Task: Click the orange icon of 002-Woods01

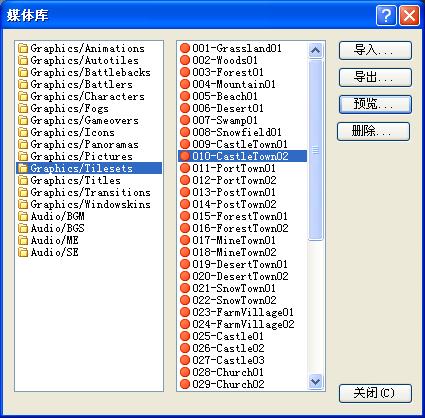Action: point(185,60)
